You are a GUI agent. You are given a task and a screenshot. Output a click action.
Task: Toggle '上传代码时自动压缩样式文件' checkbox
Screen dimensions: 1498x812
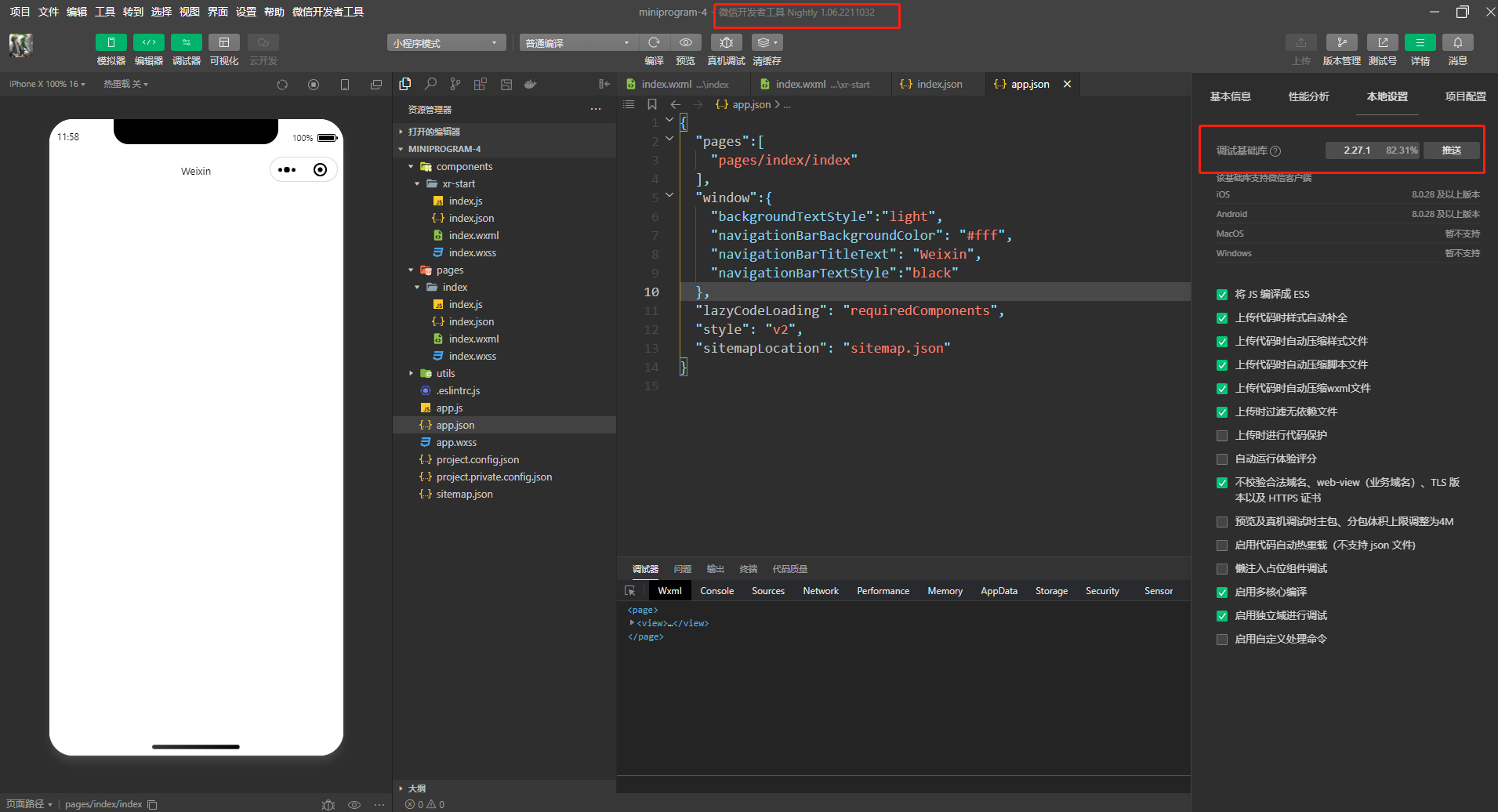tap(1222, 342)
